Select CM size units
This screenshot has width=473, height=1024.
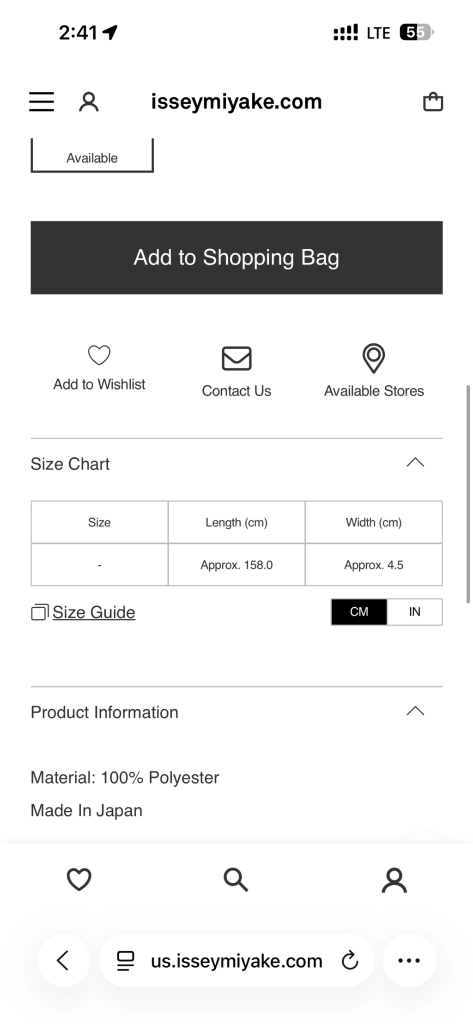[x=359, y=612]
